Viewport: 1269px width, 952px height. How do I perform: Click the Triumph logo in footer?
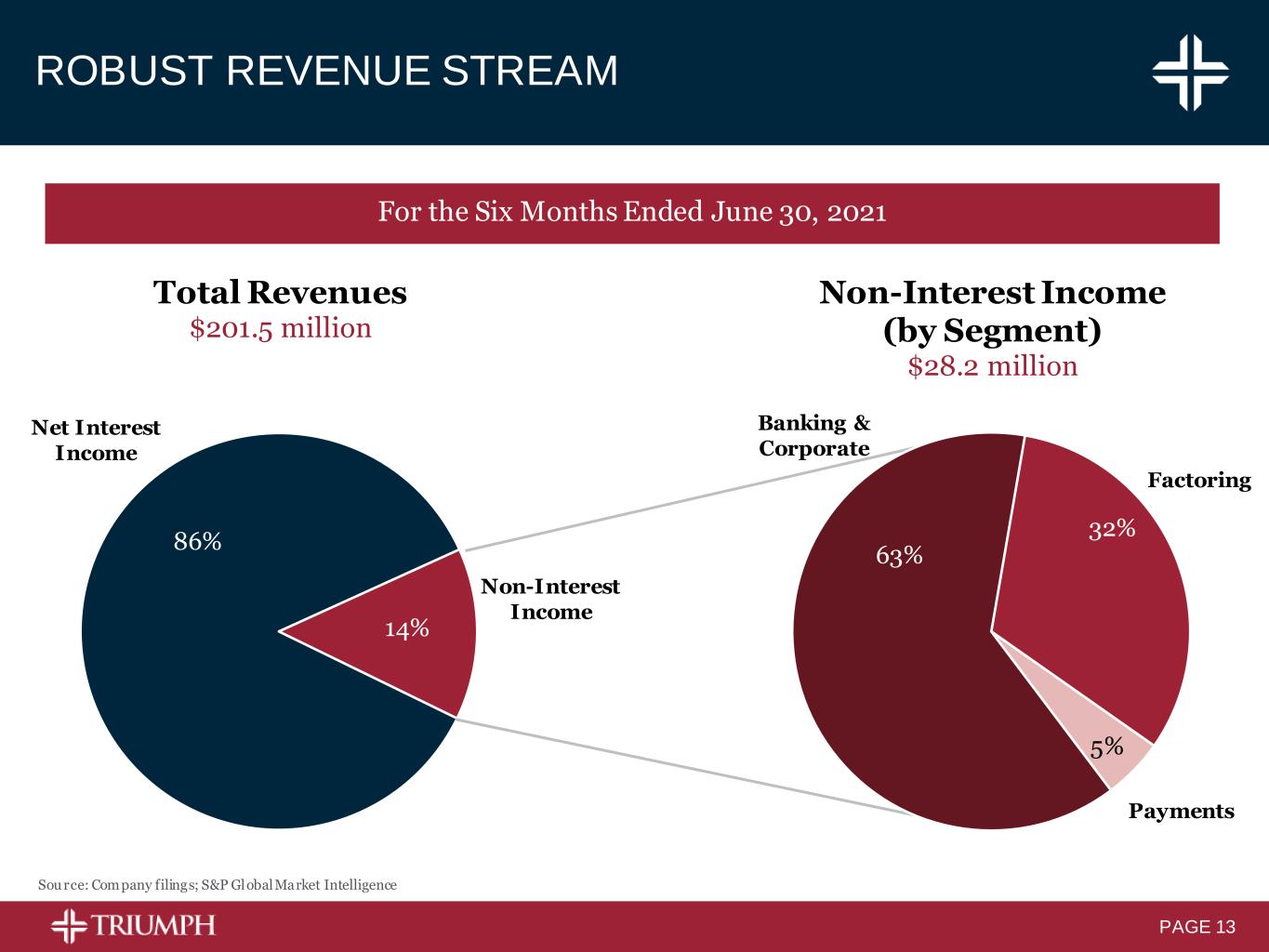(133, 926)
